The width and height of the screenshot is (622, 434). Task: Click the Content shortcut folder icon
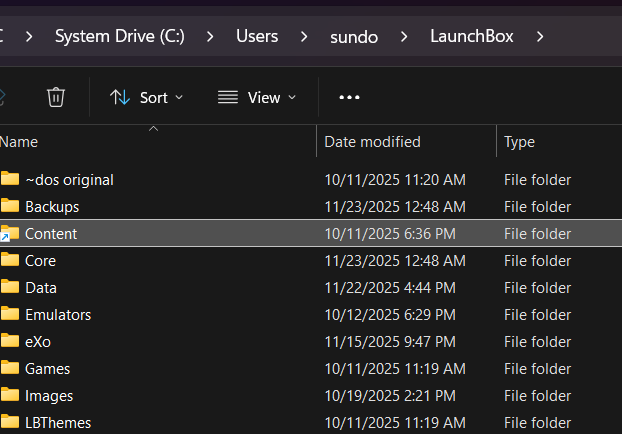(11, 234)
